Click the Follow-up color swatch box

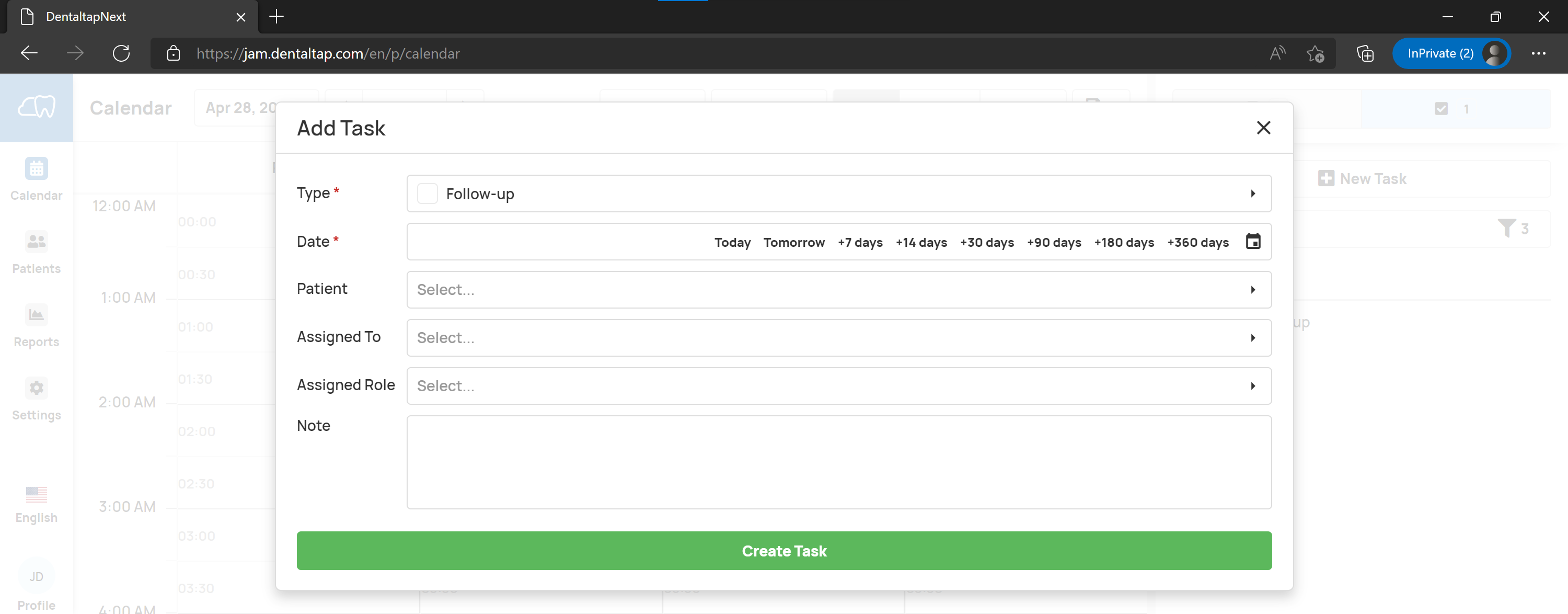coord(426,194)
